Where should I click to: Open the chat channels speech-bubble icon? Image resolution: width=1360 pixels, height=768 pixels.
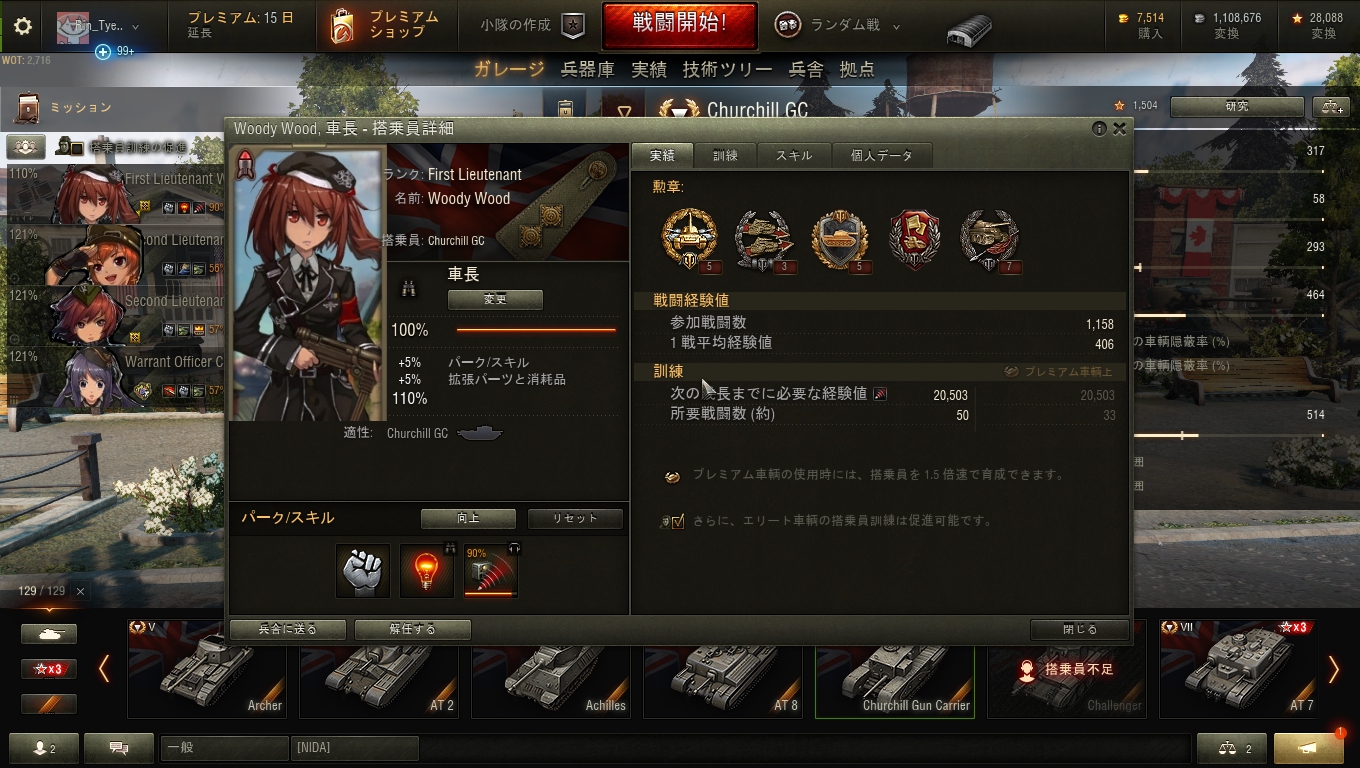pos(119,748)
